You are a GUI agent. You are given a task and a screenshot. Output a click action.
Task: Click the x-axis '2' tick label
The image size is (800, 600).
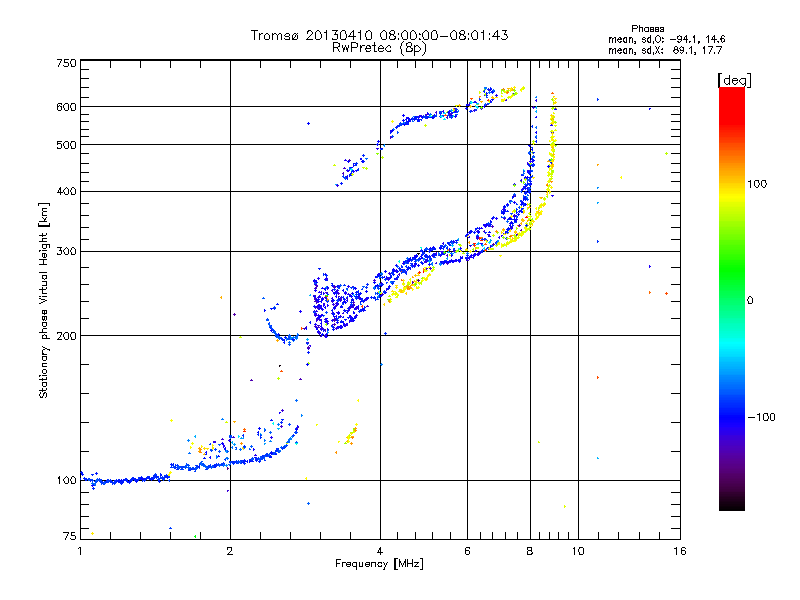230,551
